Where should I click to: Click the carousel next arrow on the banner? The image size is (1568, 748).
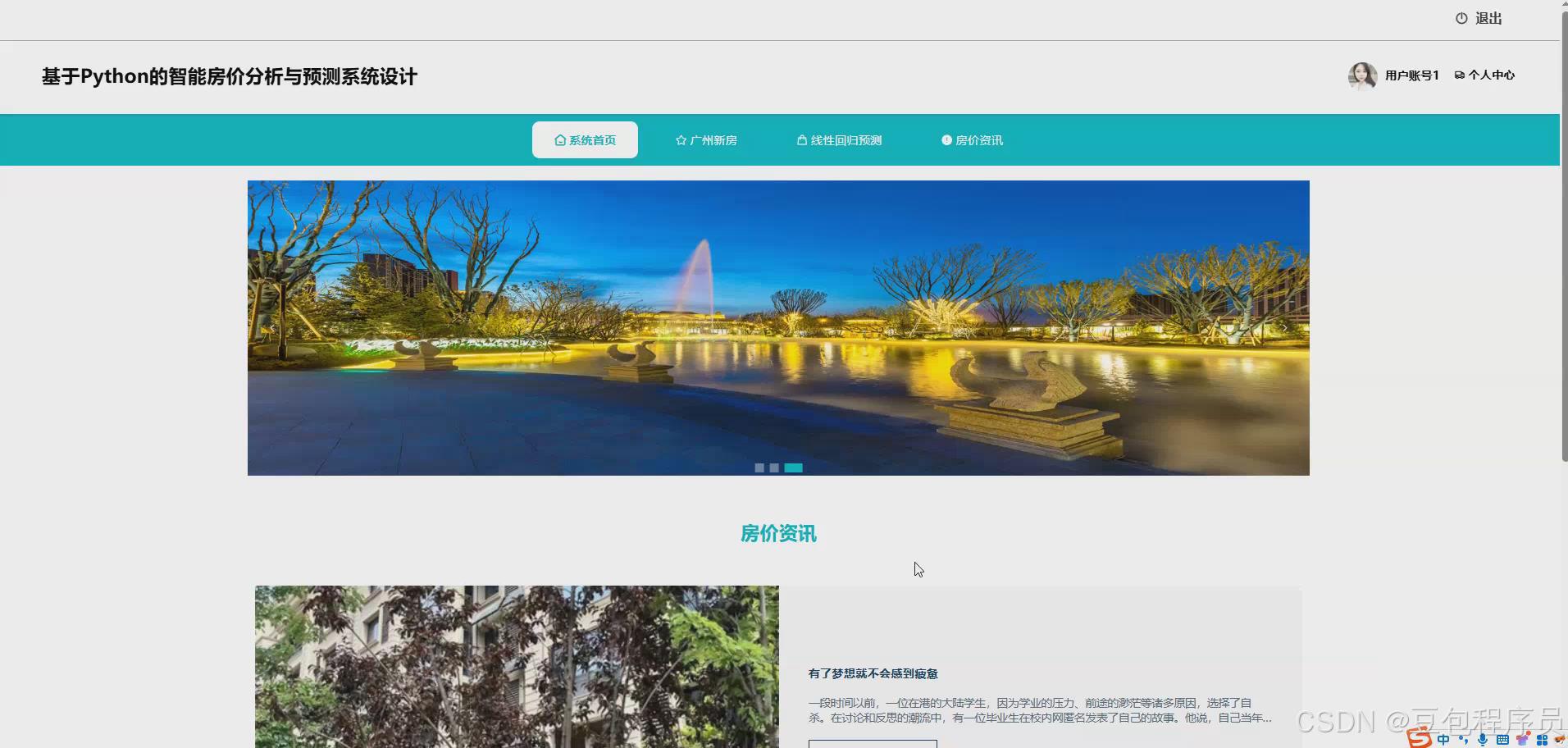[1284, 328]
